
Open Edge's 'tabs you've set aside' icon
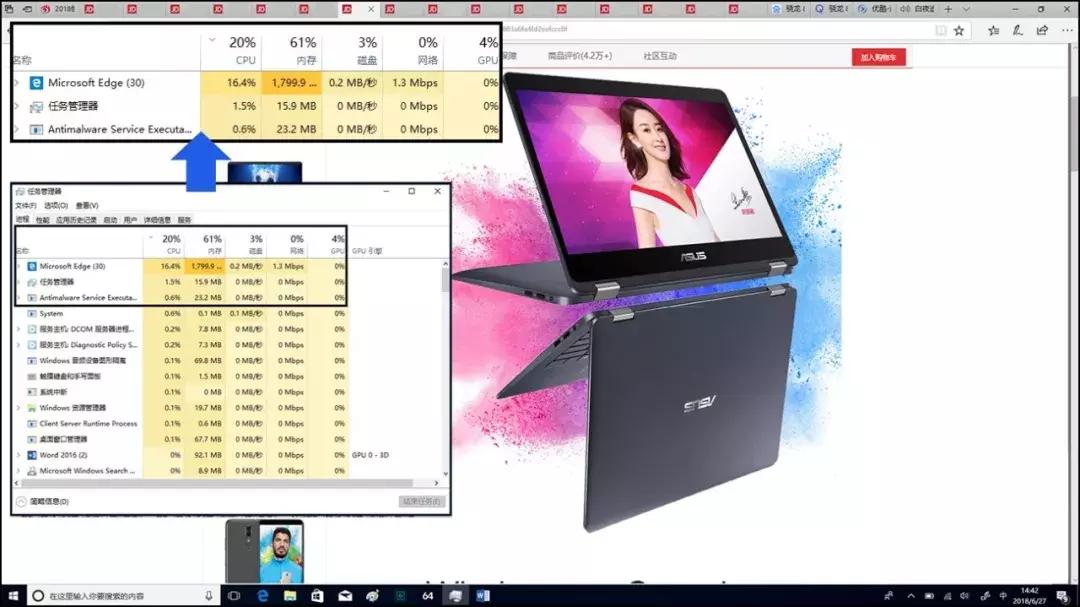click(9, 9)
